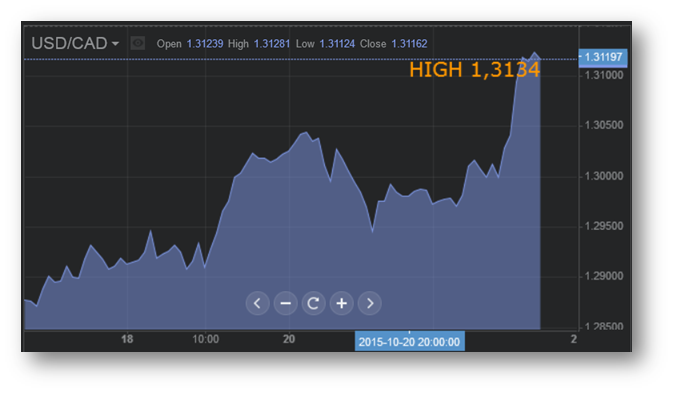
Task: Open the USD/CAD currency pair dropdown
Action: [75, 43]
